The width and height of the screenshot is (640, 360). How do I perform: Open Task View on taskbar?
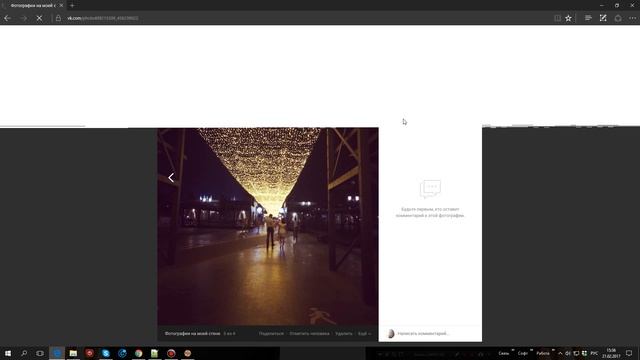(x=40, y=353)
